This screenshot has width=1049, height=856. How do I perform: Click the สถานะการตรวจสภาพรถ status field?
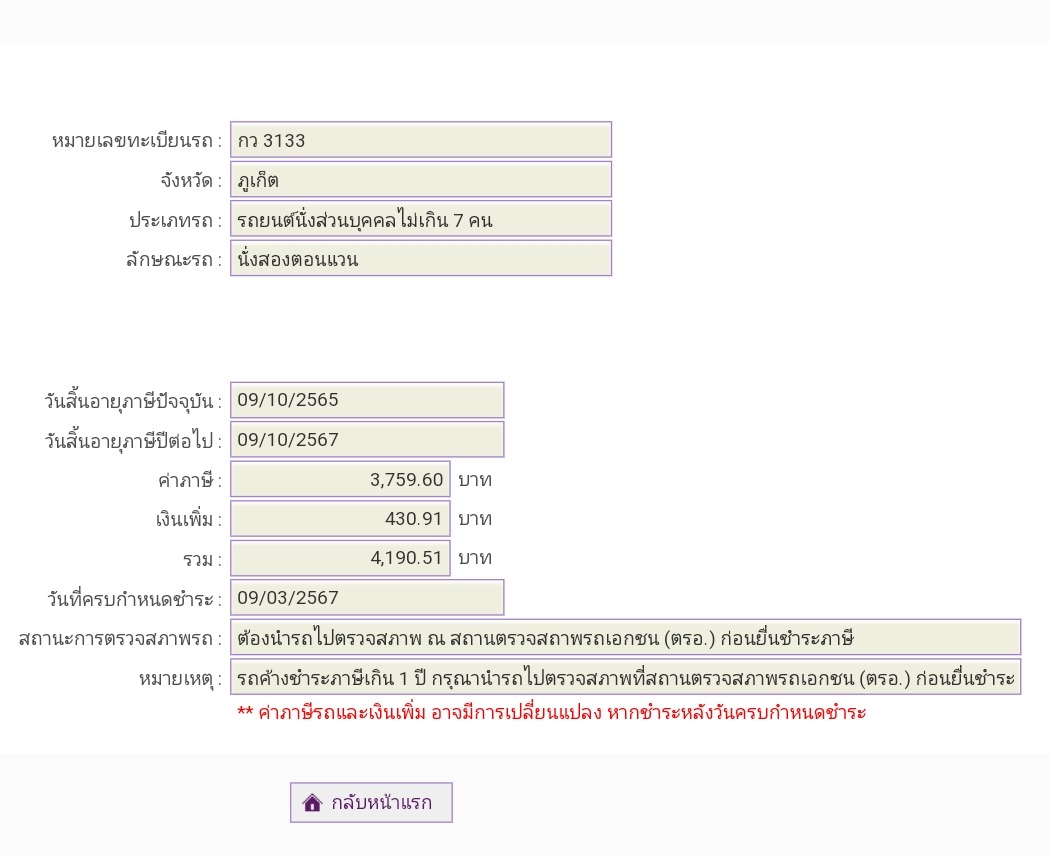(626, 637)
